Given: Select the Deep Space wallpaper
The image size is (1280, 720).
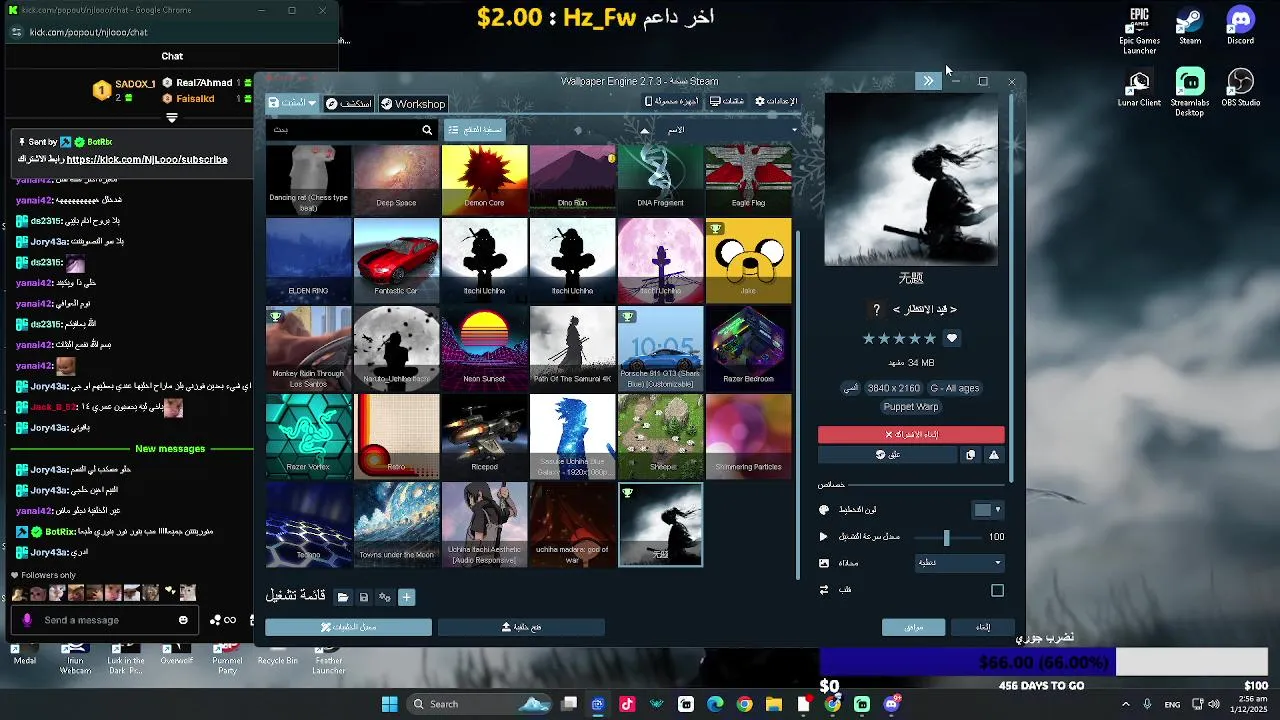Looking at the screenshot, I should click(396, 179).
